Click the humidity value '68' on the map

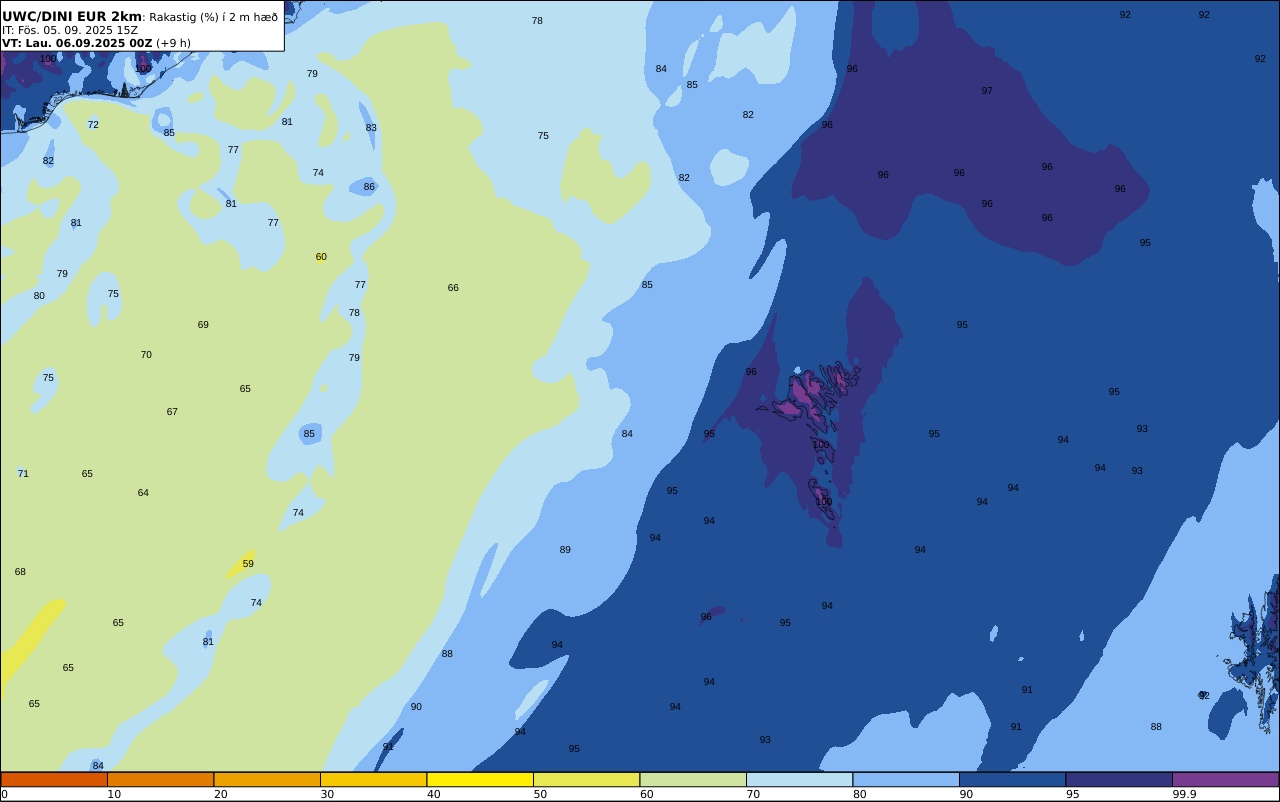point(20,572)
